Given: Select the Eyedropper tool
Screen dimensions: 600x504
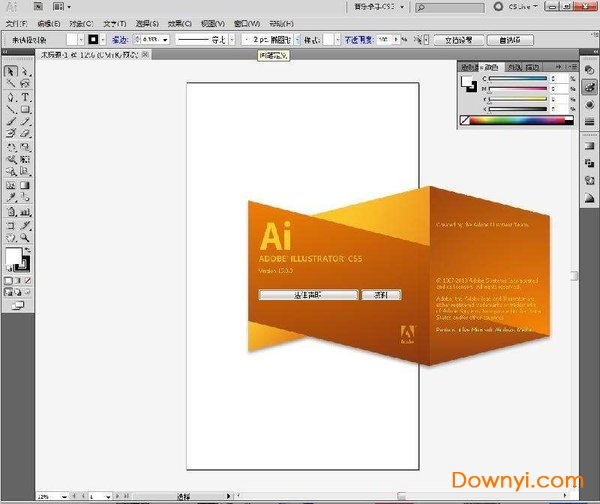Looking at the screenshot, I should click(11, 198).
